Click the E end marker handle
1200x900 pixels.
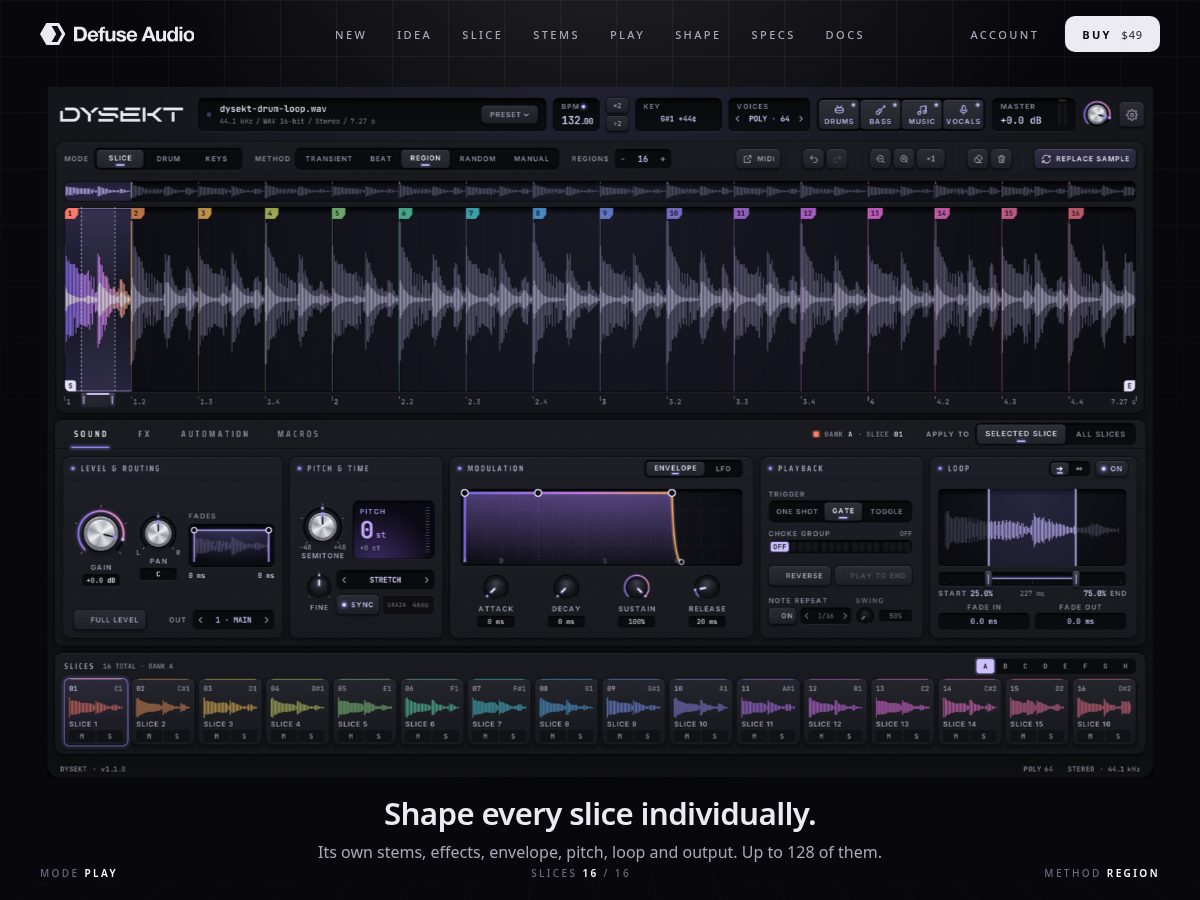click(x=1129, y=385)
